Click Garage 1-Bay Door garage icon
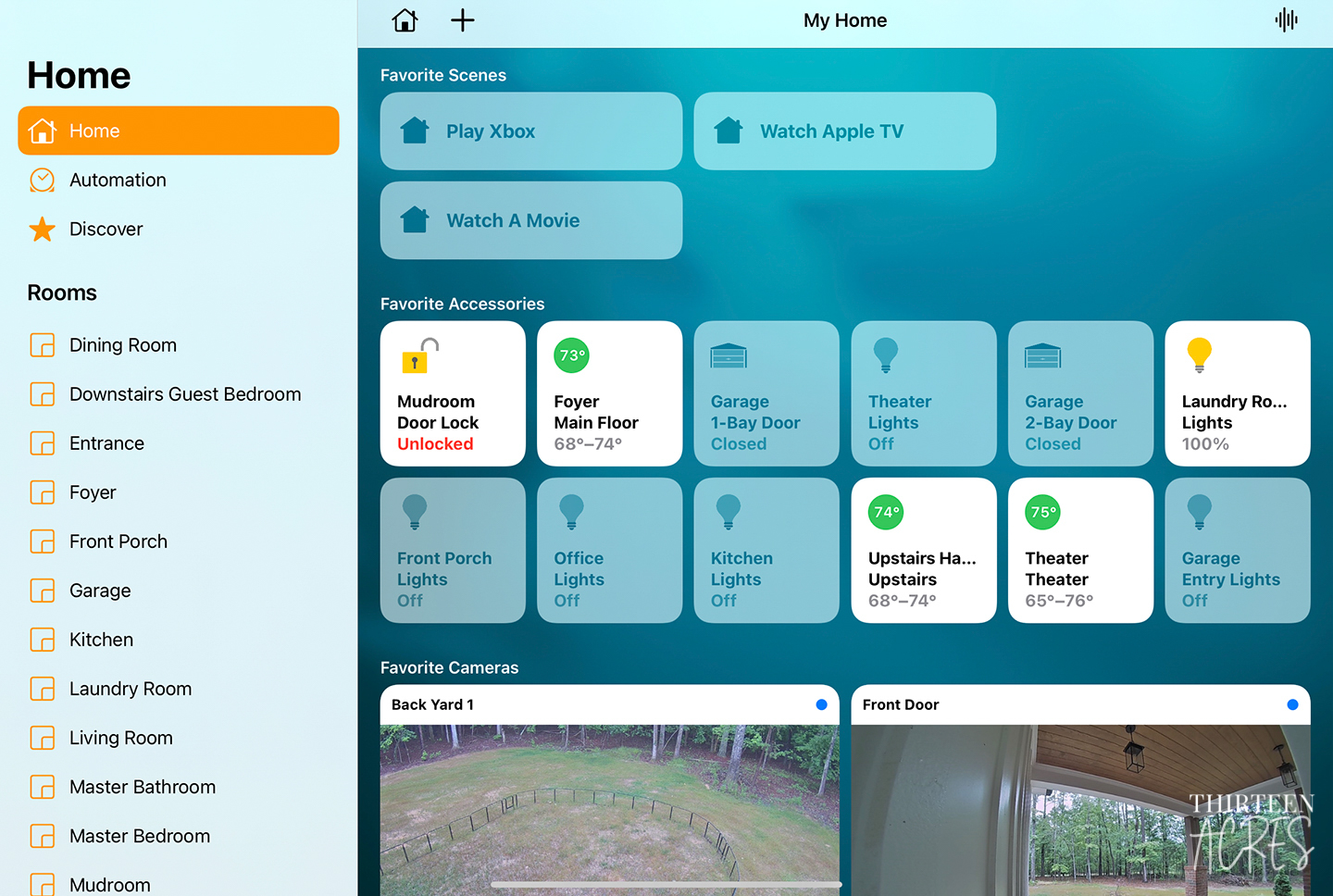The height and width of the screenshot is (896, 1333). pos(729,356)
